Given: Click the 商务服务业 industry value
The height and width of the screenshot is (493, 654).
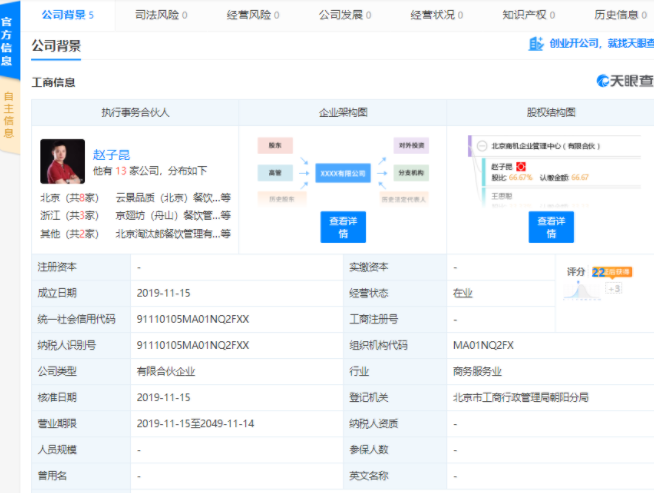Looking at the screenshot, I should click(x=477, y=372).
